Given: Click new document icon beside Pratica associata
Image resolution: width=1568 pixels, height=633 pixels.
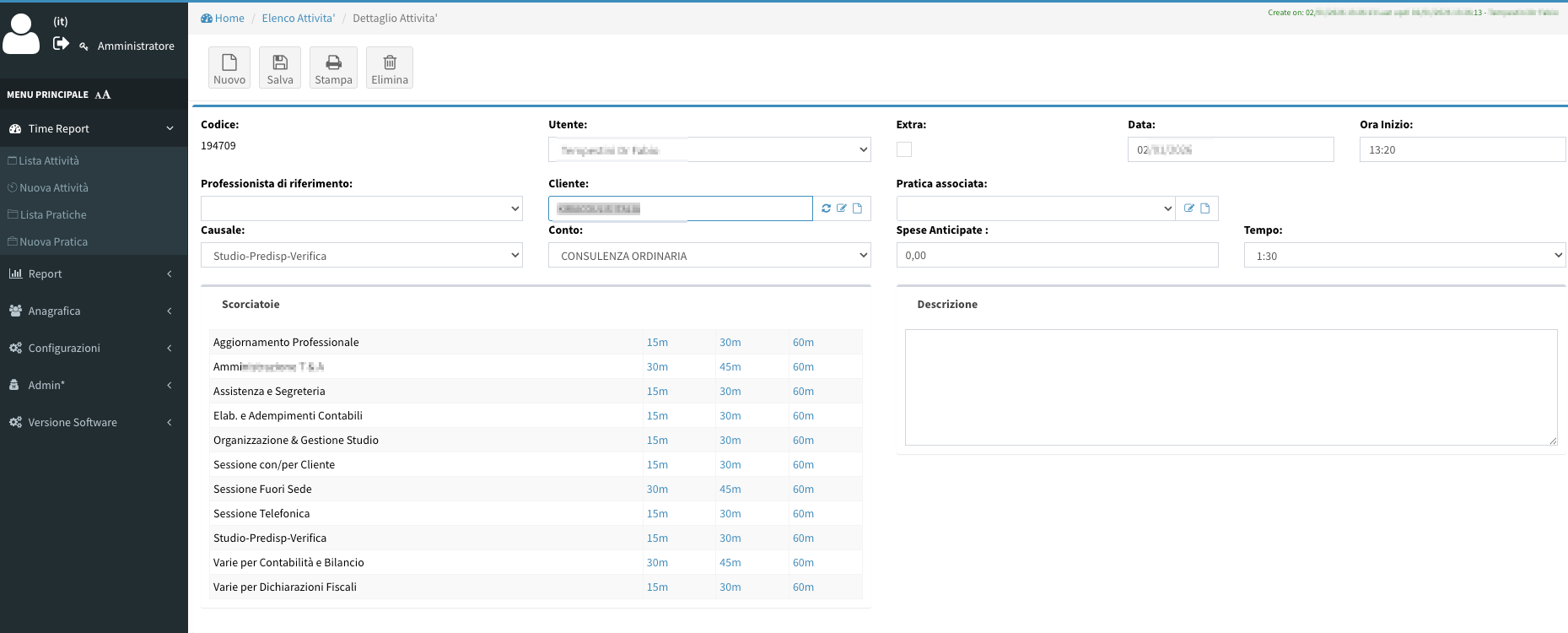Looking at the screenshot, I should point(1205,208).
